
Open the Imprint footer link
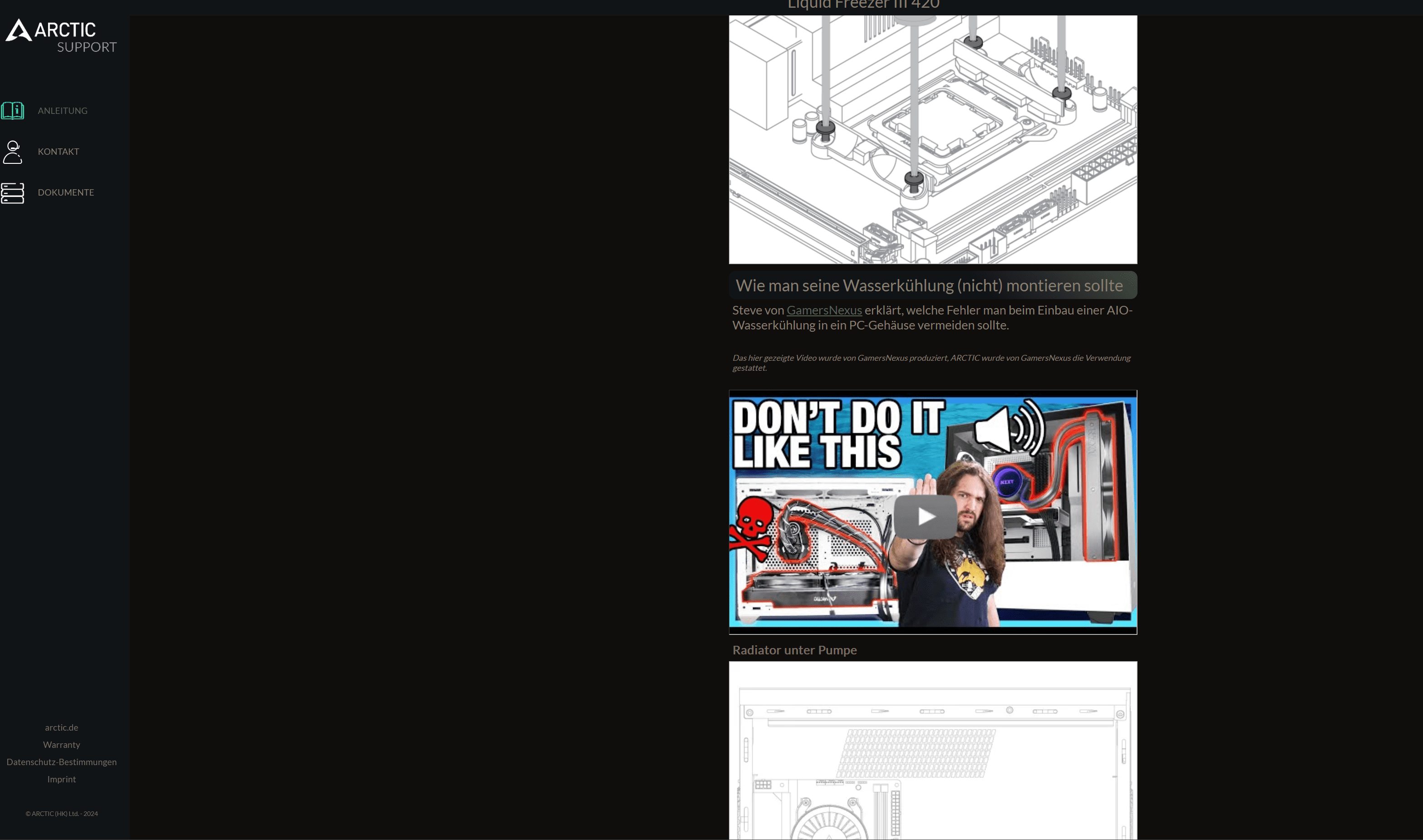[x=61, y=779]
